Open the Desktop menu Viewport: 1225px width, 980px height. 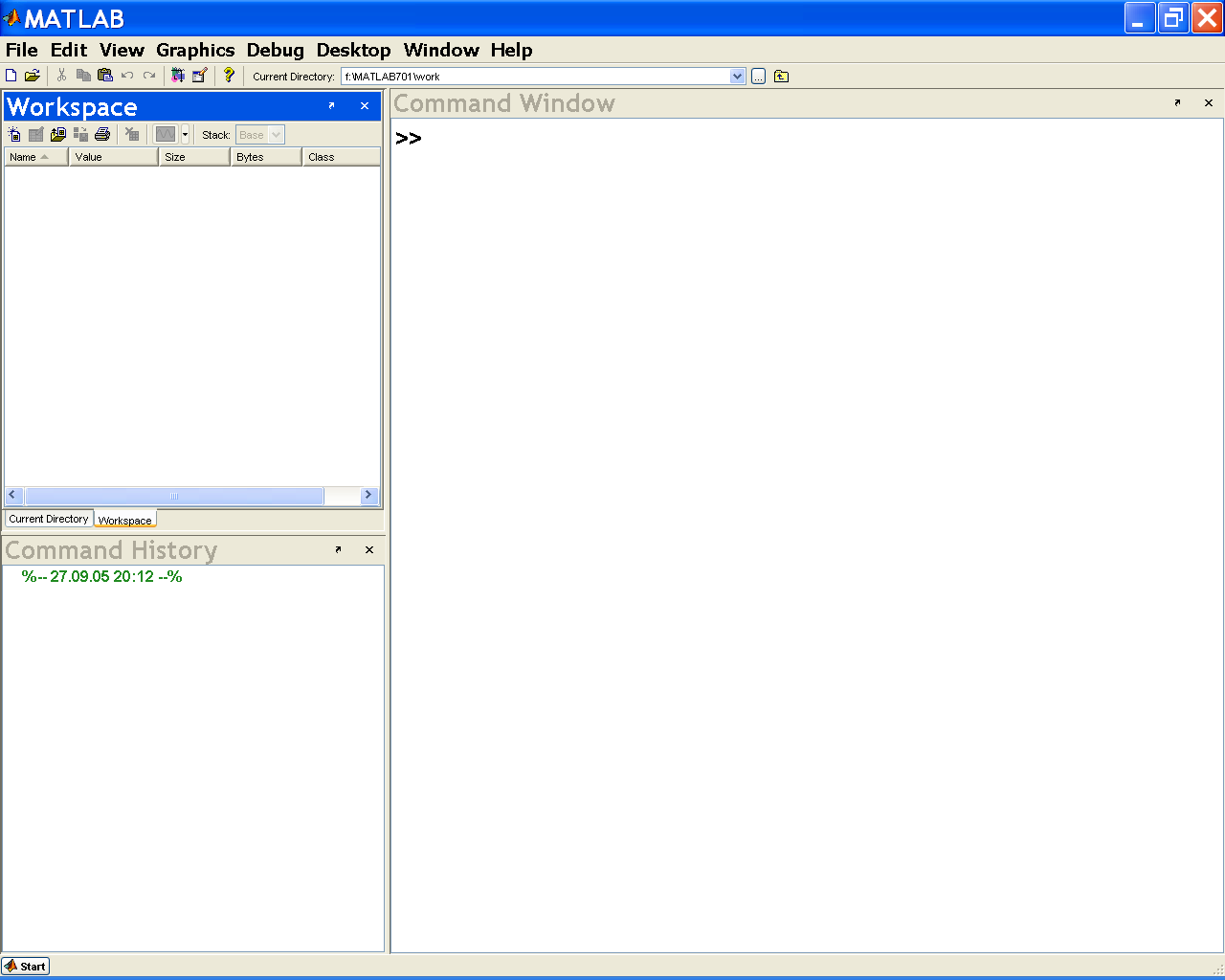pos(354,51)
